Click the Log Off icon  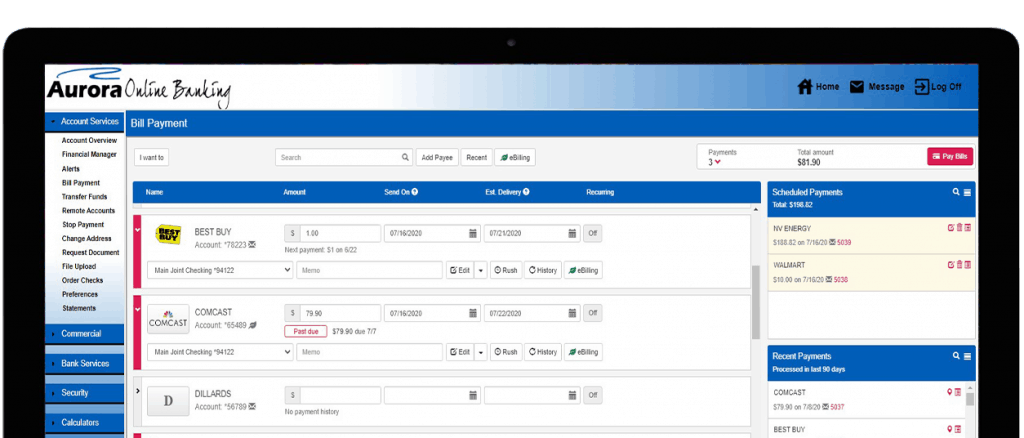coord(921,87)
